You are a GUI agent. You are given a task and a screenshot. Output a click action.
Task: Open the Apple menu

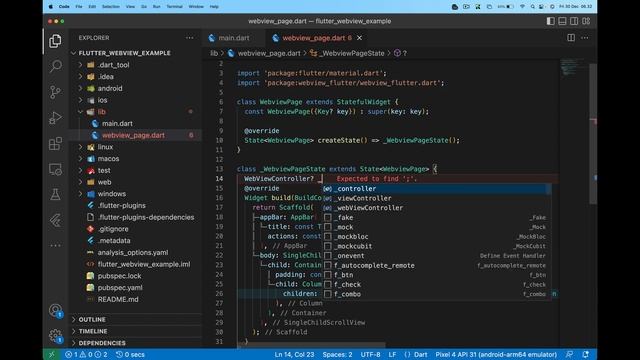coord(51,7)
